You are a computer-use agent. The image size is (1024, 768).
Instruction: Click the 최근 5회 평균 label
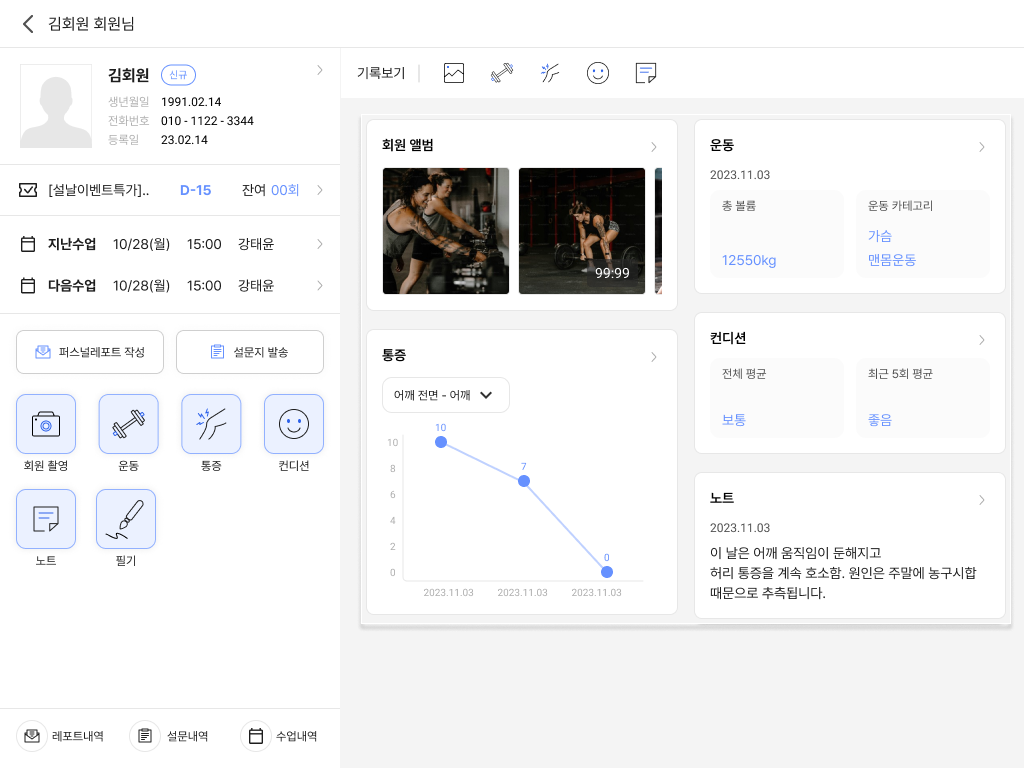[900, 374]
